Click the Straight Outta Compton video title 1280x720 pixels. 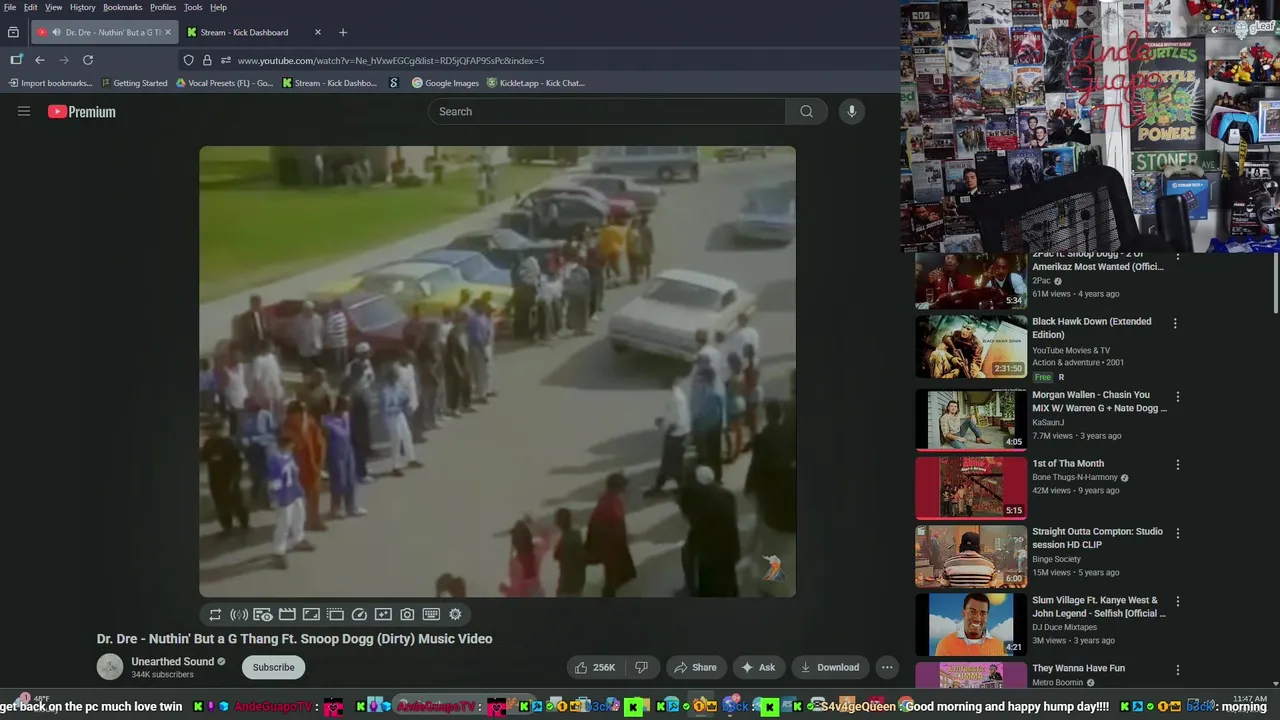coord(1097,538)
